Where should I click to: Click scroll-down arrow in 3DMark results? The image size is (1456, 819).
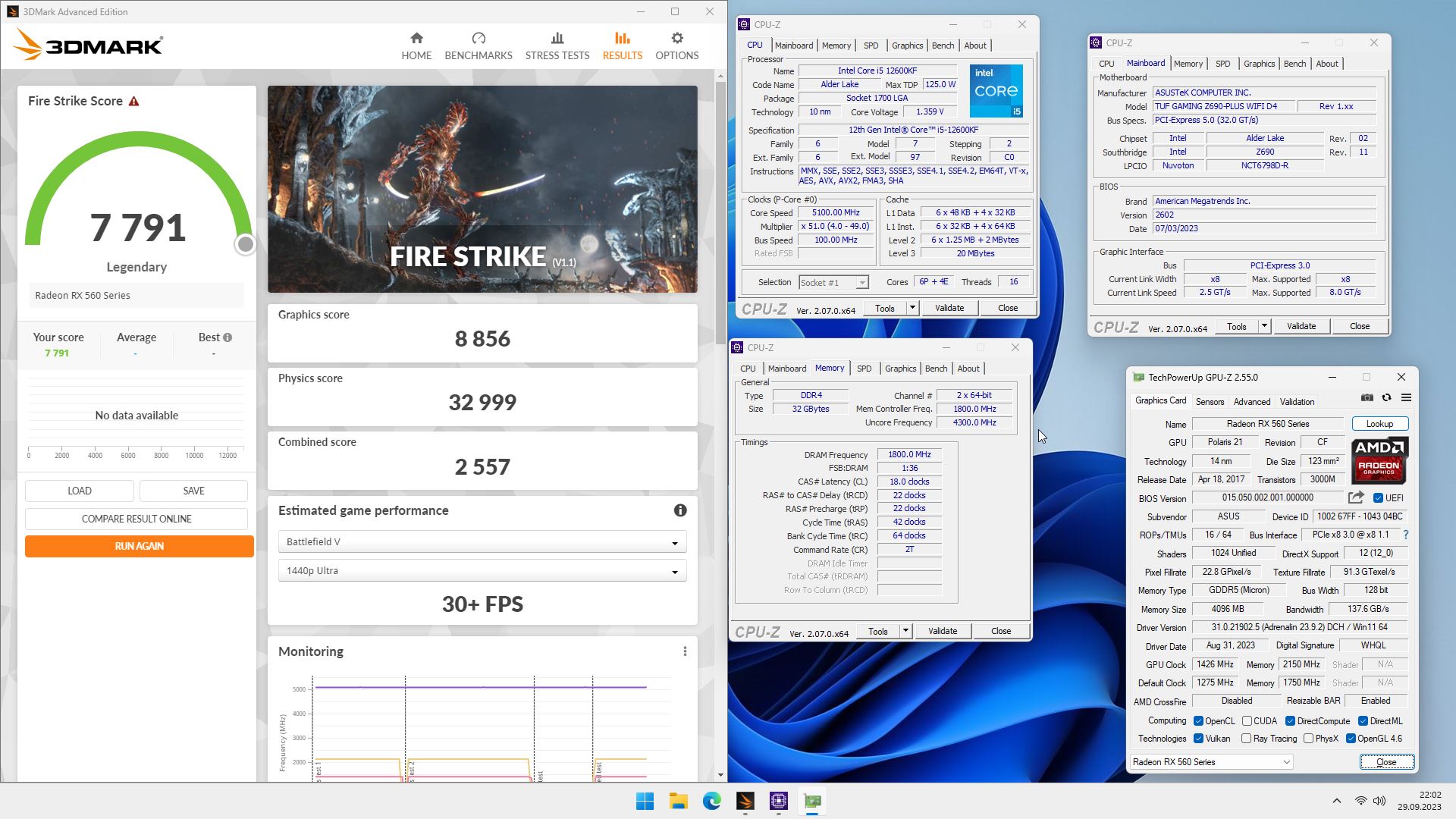pyautogui.click(x=720, y=775)
